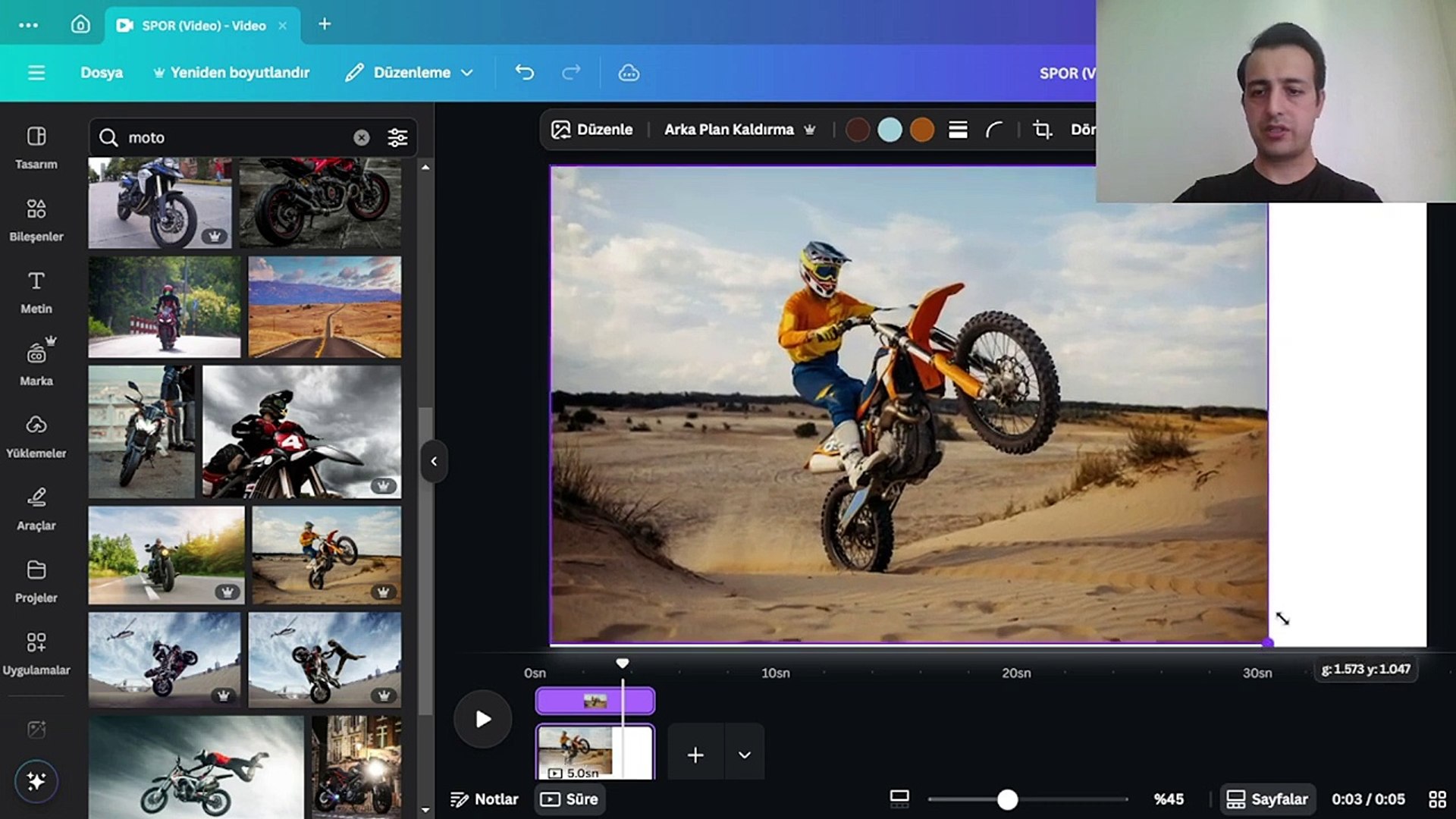The height and width of the screenshot is (819, 1456).
Task: Select the Metin text tool
Action: click(x=36, y=291)
